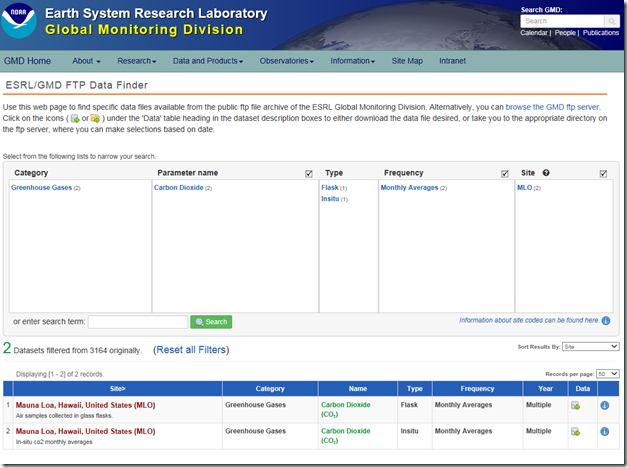This screenshot has height=468, width=628.
Task: Toggle the Site column checkbox
Action: (x=603, y=173)
